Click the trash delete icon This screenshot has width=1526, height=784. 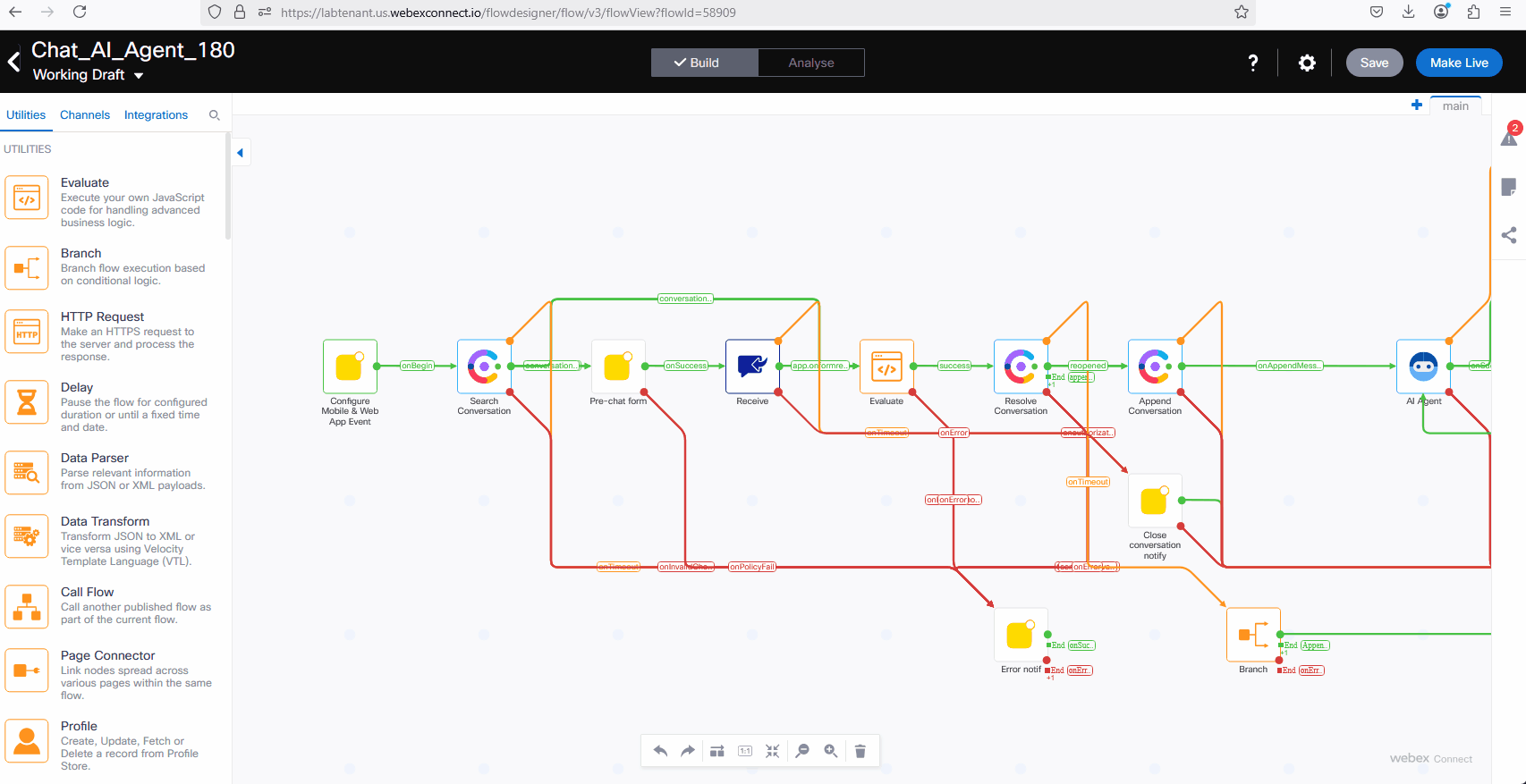(860, 751)
